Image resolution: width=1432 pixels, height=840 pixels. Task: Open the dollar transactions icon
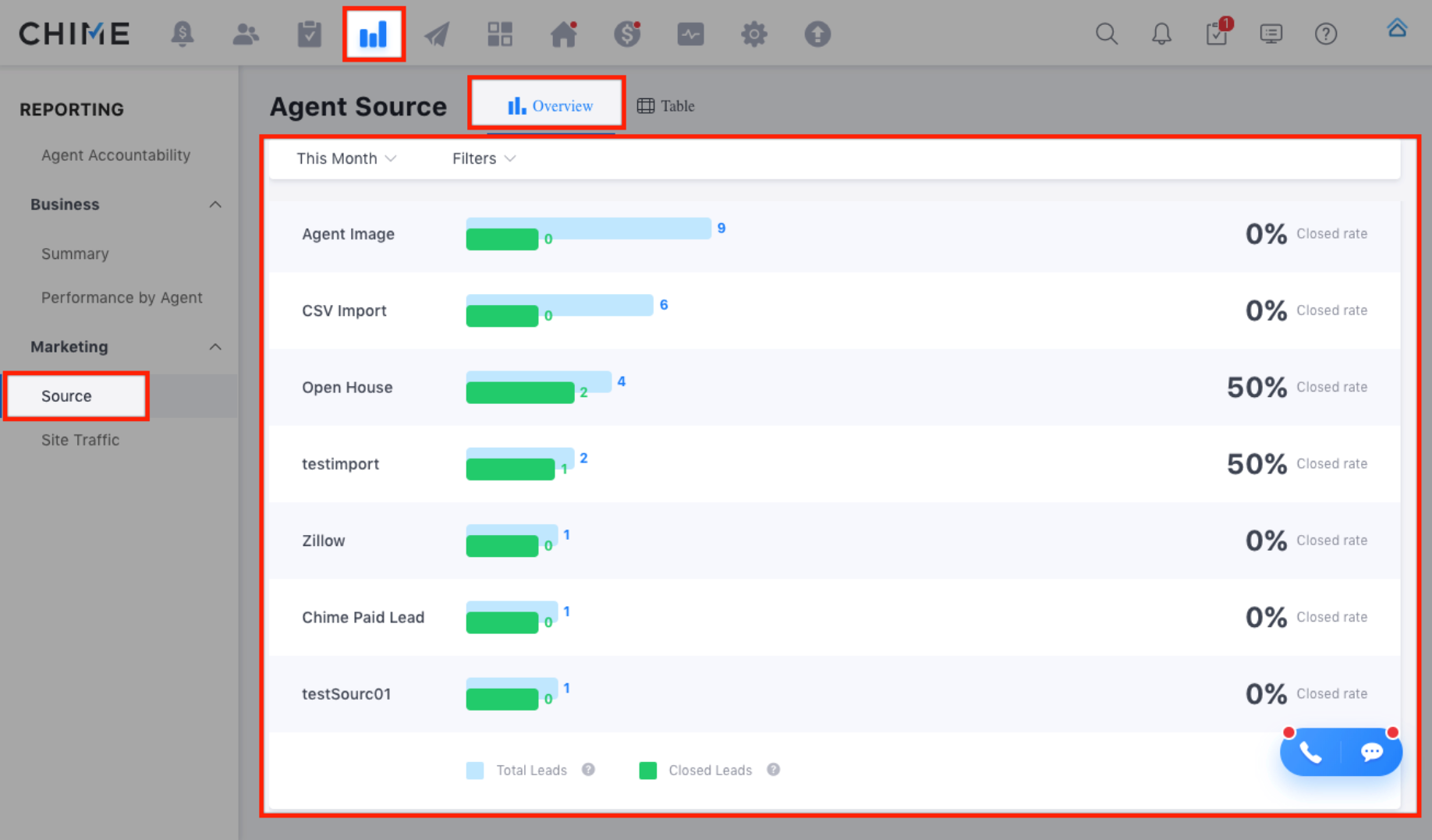click(627, 34)
